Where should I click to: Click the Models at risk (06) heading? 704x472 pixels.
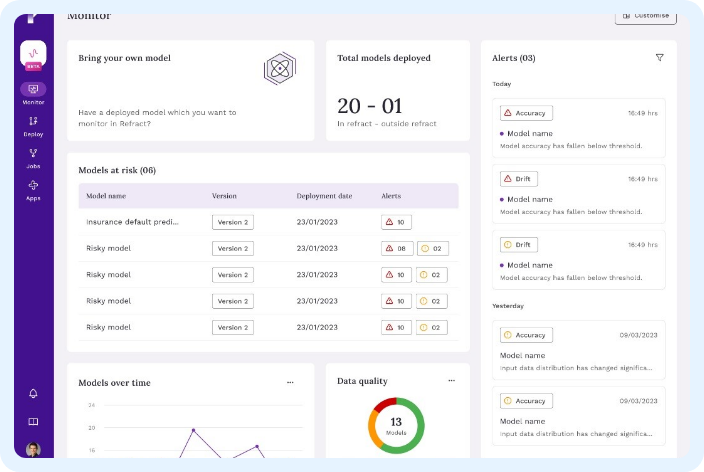[x=117, y=170]
